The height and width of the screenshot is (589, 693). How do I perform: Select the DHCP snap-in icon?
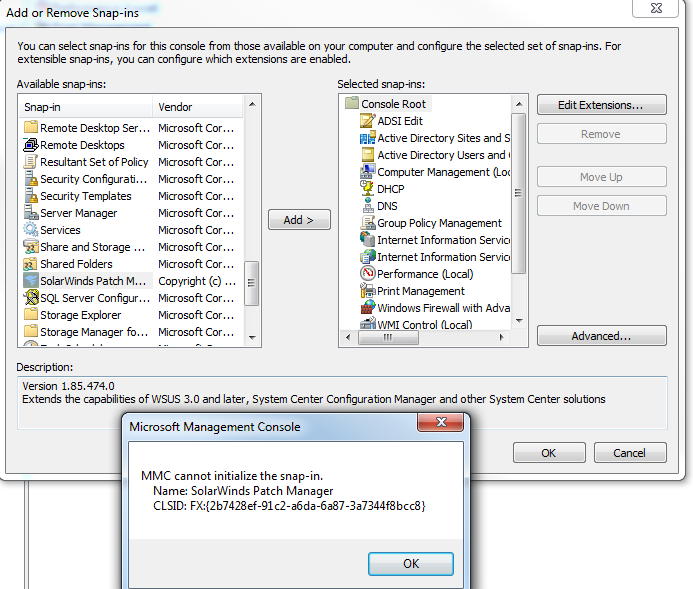[x=367, y=188]
